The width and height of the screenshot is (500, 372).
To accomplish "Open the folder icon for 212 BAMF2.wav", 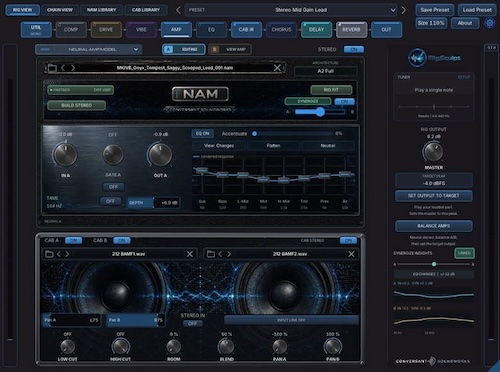I will pyautogui.click(x=211, y=254).
